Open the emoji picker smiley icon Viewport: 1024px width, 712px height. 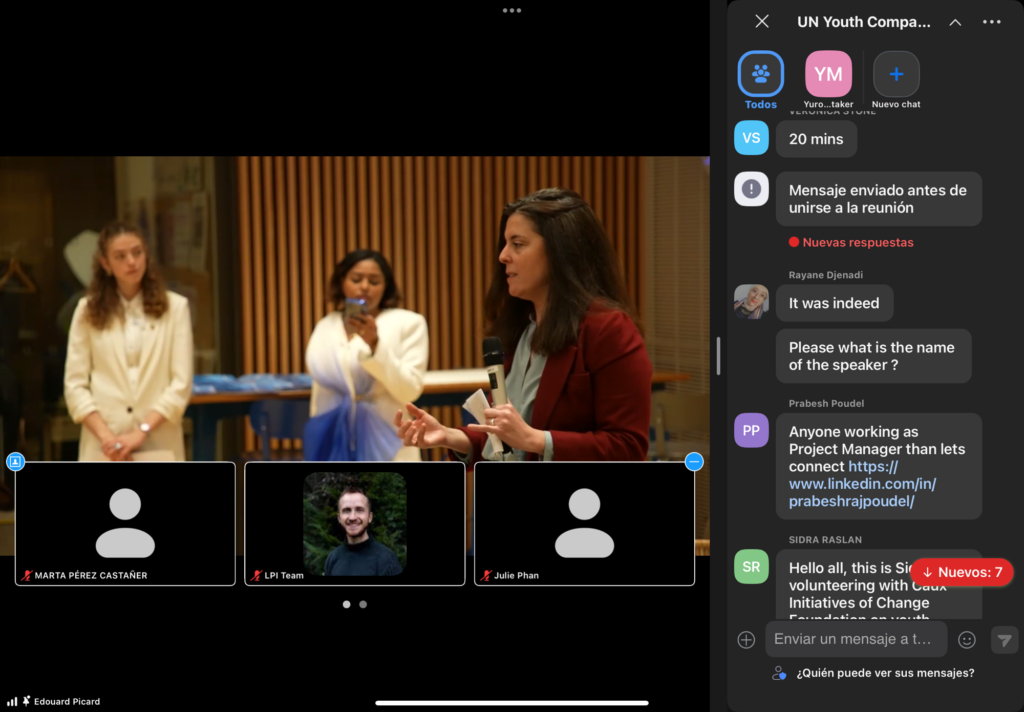967,640
